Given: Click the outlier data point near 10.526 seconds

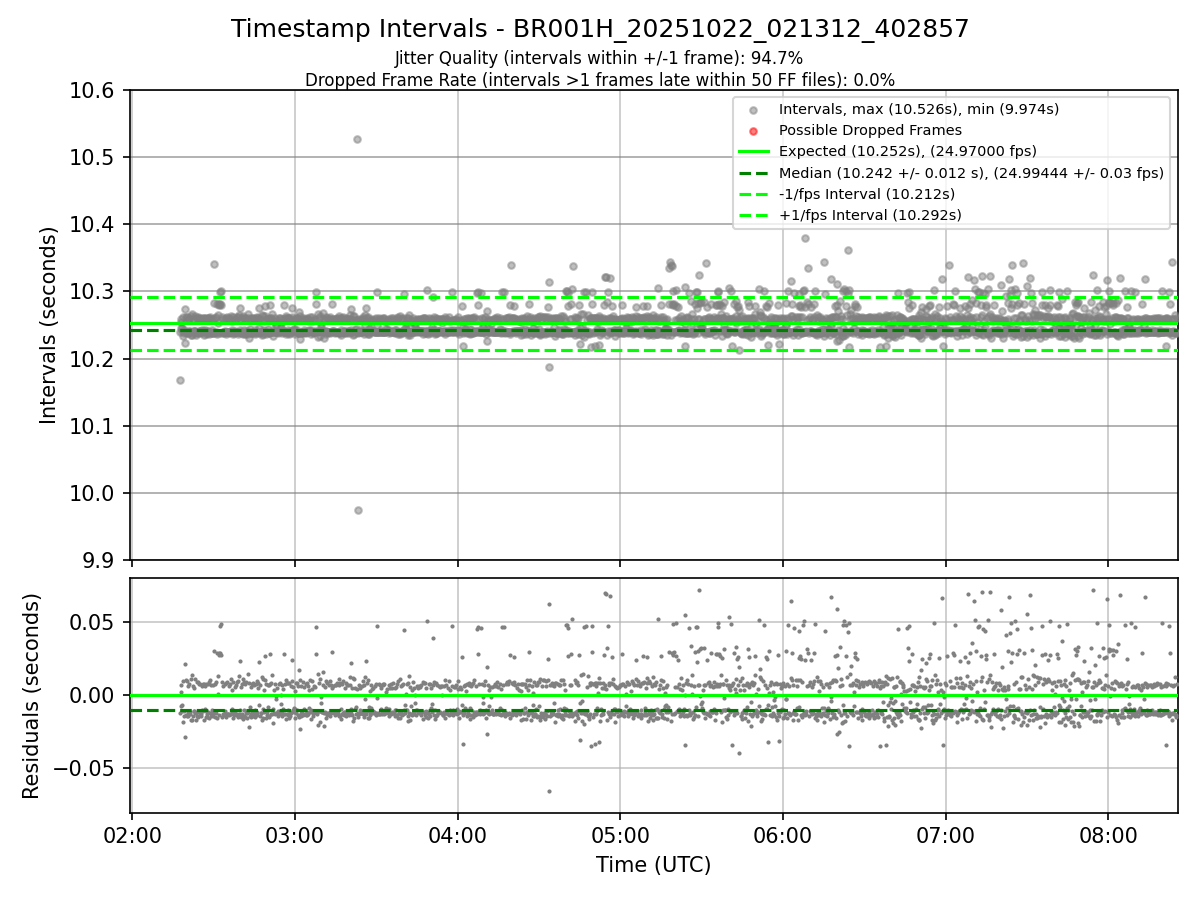Looking at the screenshot, I should pyautogui.click(x=357, y=139).
